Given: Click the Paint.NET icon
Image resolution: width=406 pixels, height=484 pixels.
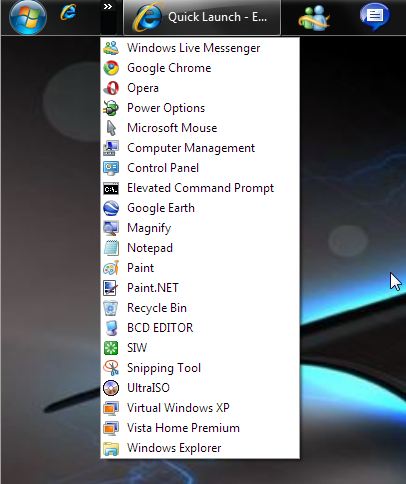Looking at the screenshot, I should point(111,288).
